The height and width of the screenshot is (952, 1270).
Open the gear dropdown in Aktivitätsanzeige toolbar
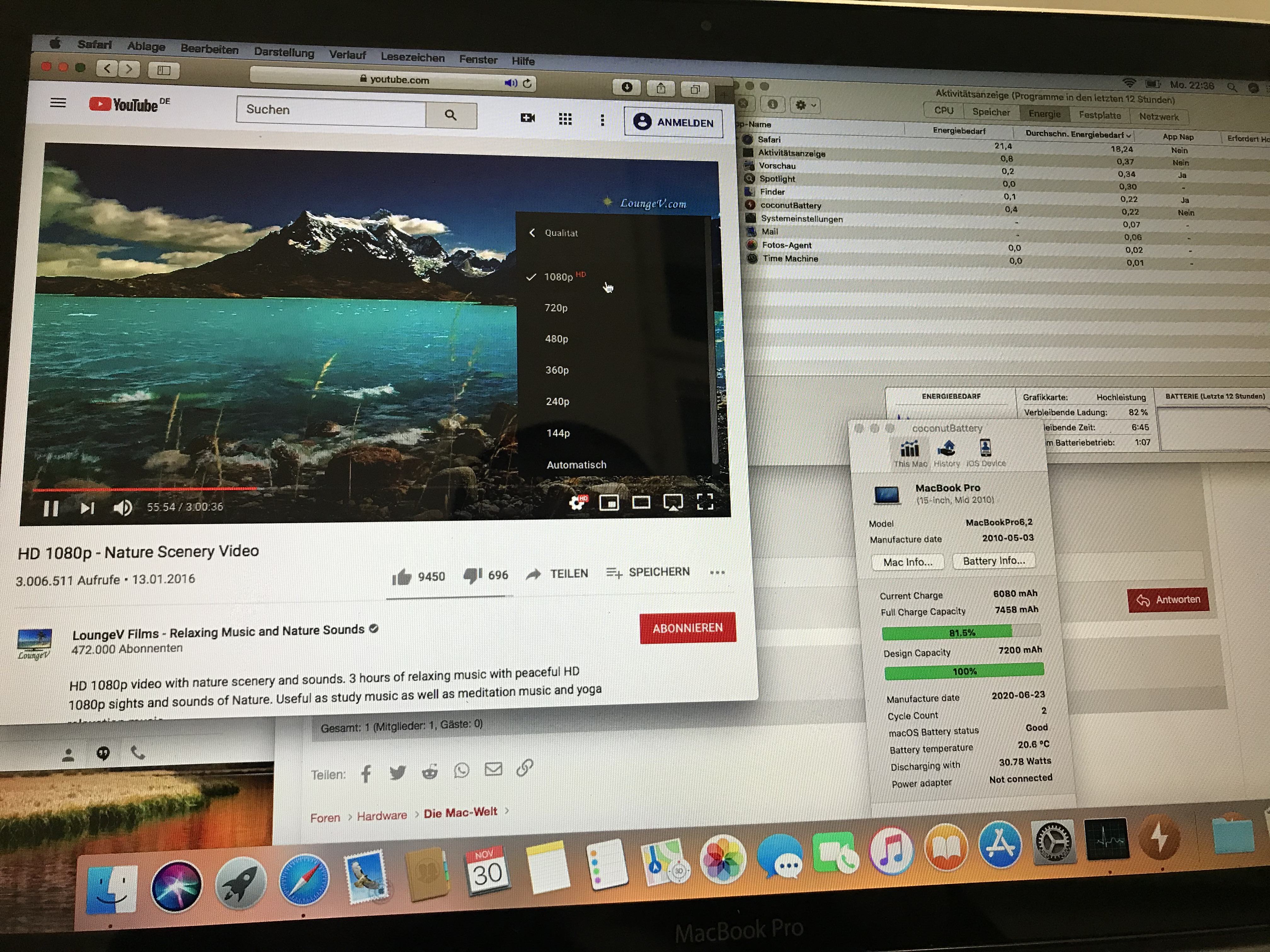pyautogui.click(x=804, y=105)
